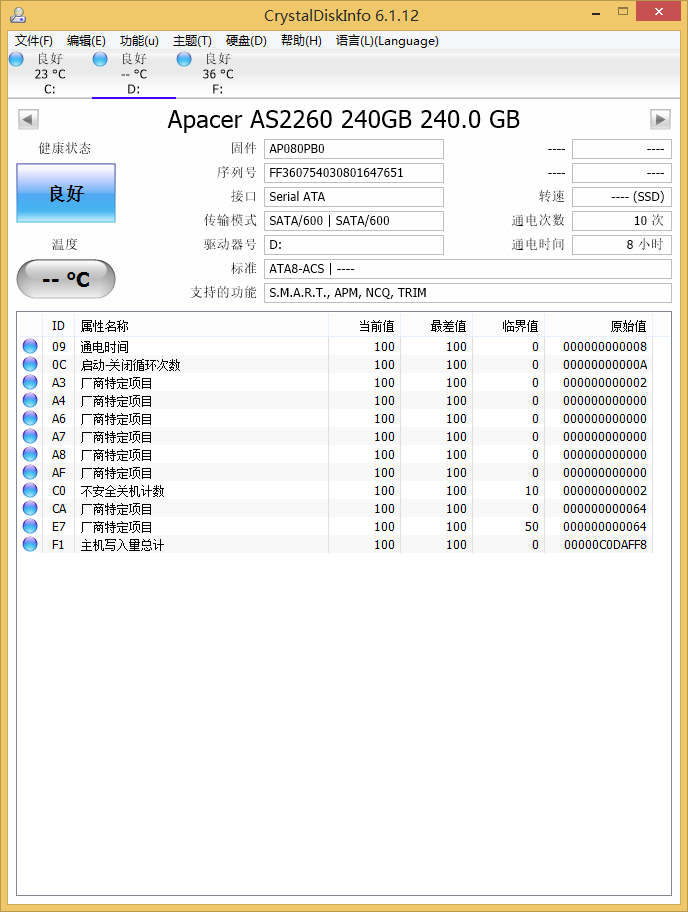This screenshot has width=688, height=912.
Task: Switch to drive F: 36 °C tab
Action: click(218, 74)
